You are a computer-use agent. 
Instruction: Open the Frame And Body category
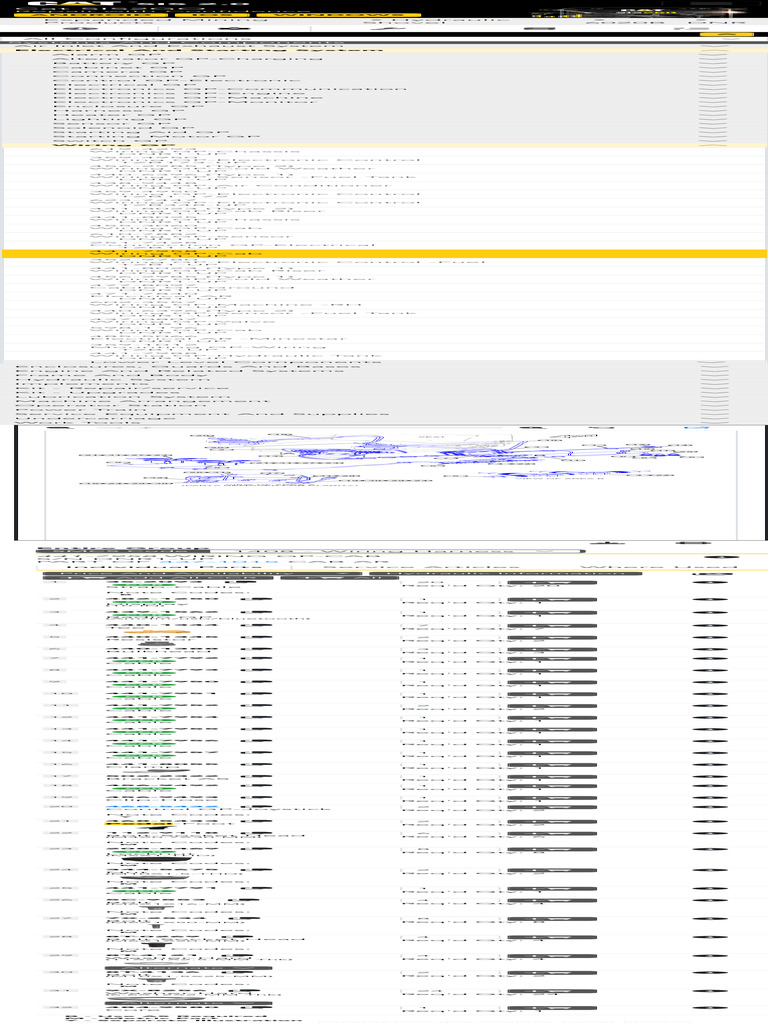112,375
